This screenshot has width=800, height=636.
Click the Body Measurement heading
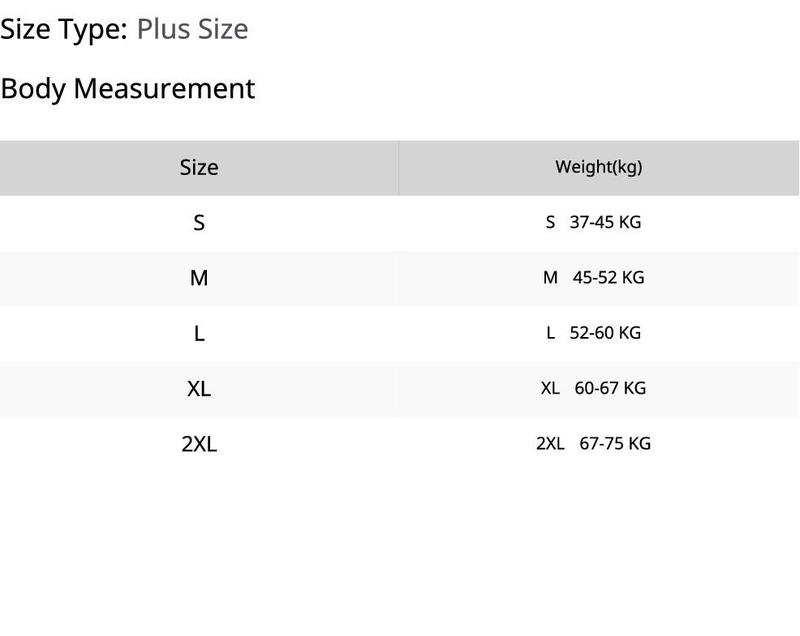tap(128, 89)
